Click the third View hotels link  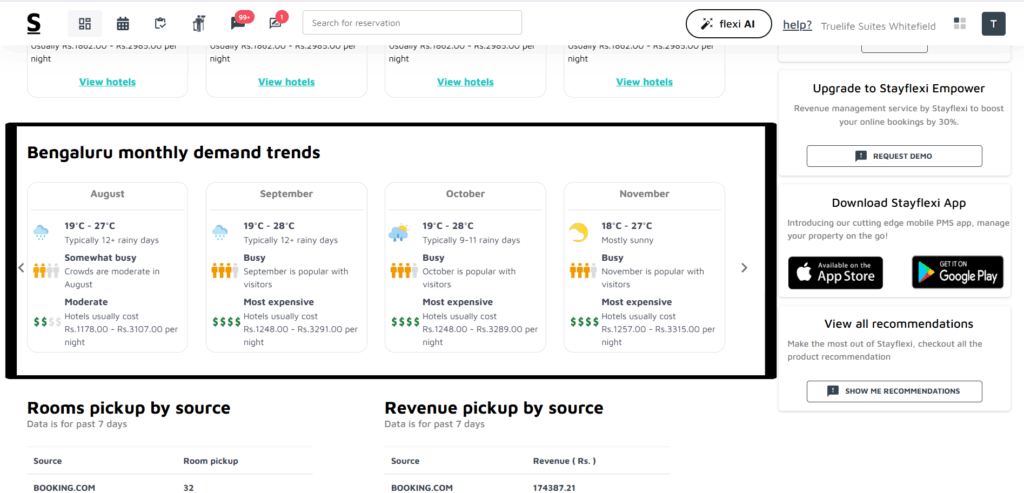point(466,82)
